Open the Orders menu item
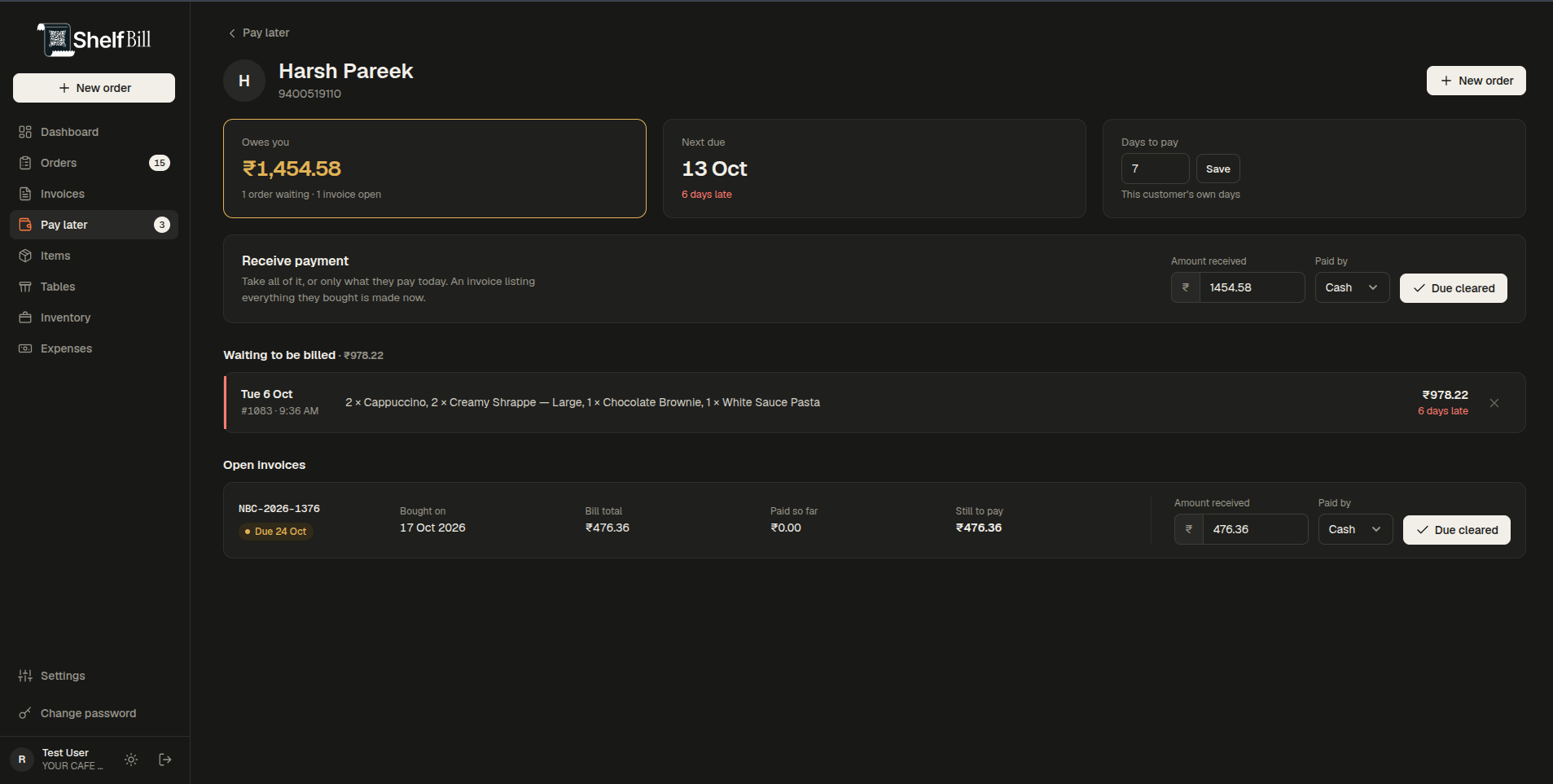 pyautogui.click(x=94, y=163)
